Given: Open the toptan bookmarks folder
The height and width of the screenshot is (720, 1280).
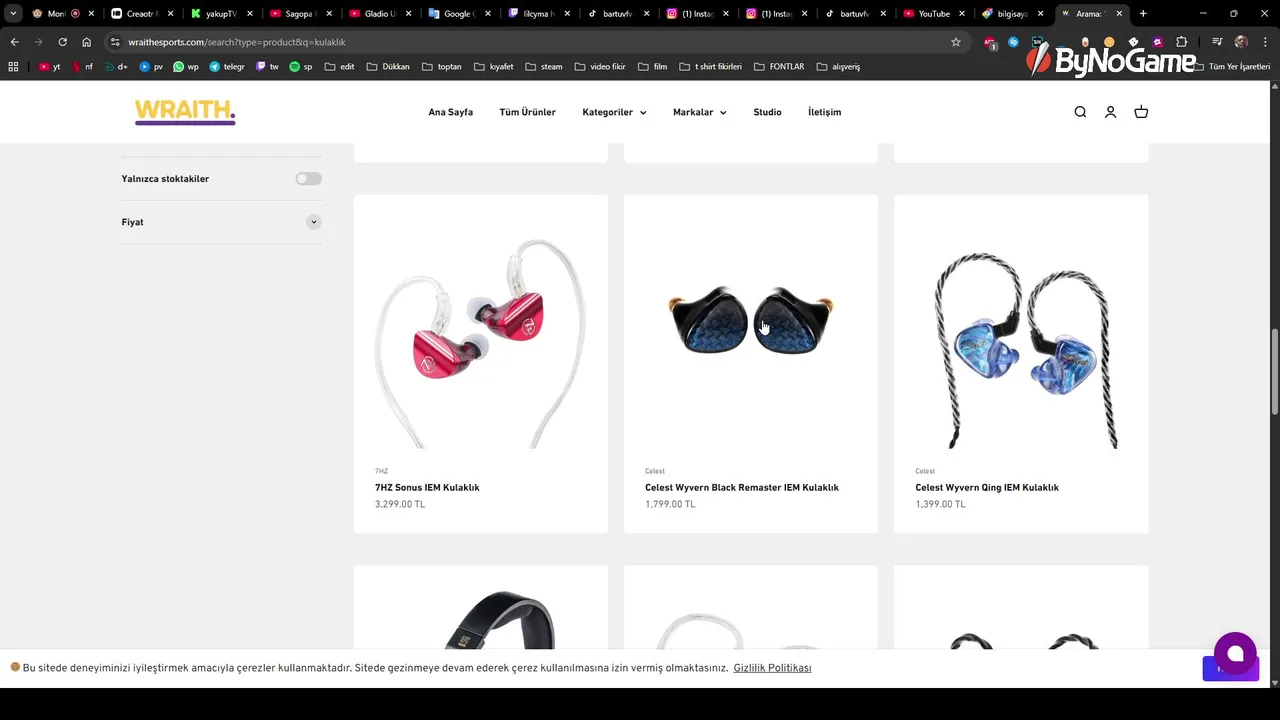Looking at the screenshot, I should pos(442,67).
